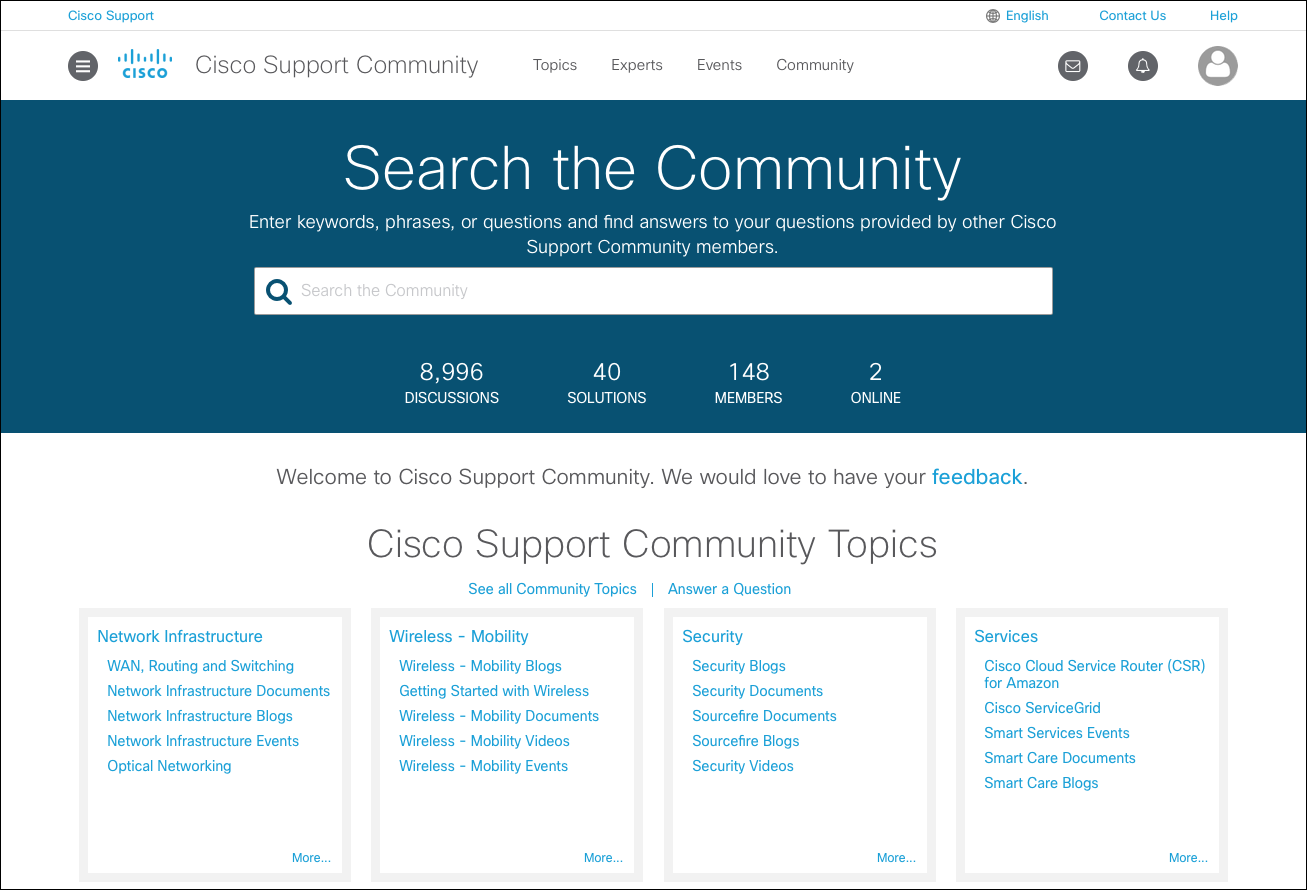Click More in Wireless - Mobility card
Image resolution: width=1307 pixels, height=890 pixels.
(x=603, y=858)
